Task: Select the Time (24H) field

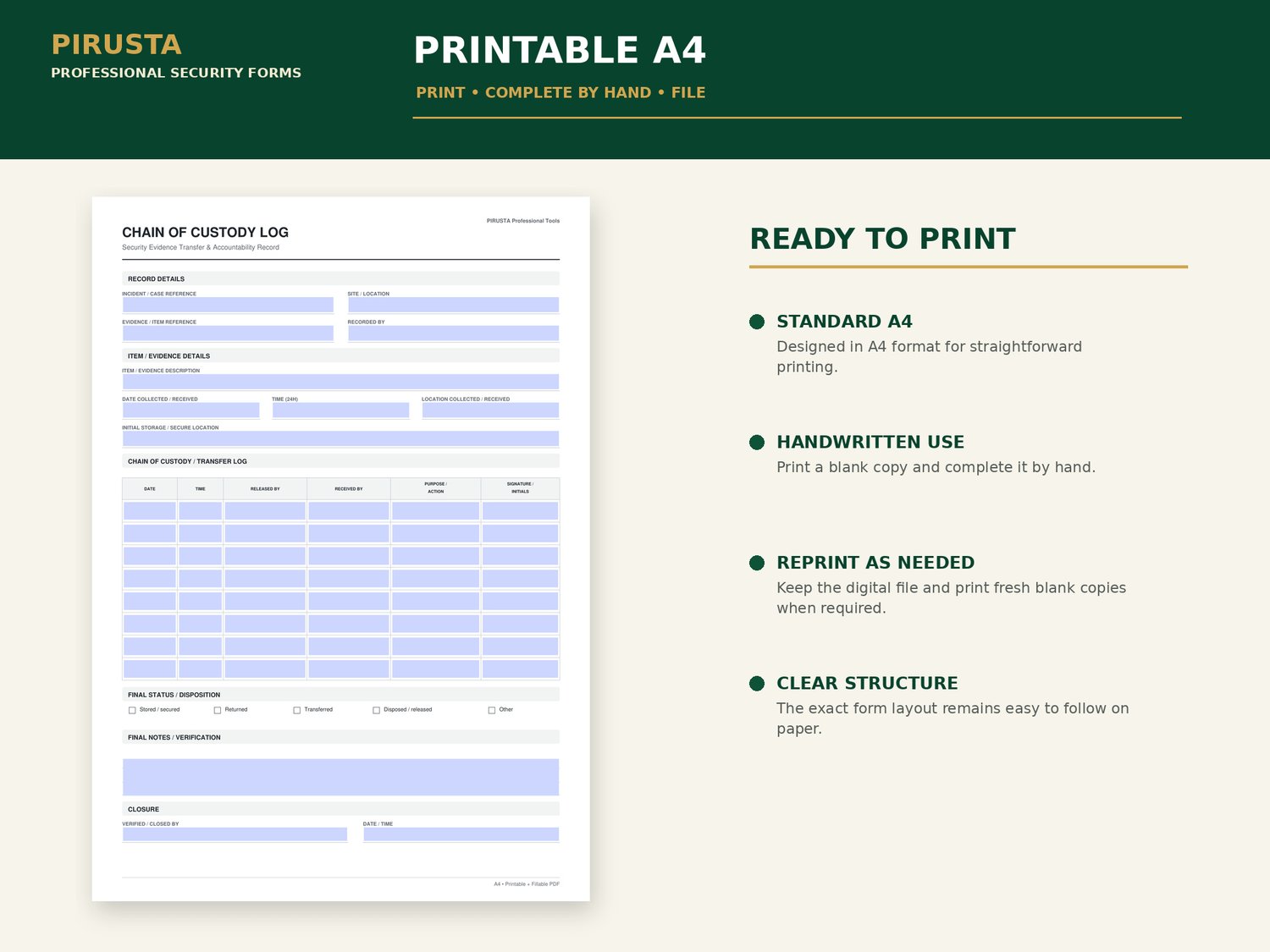Action: tap(340, 410)
